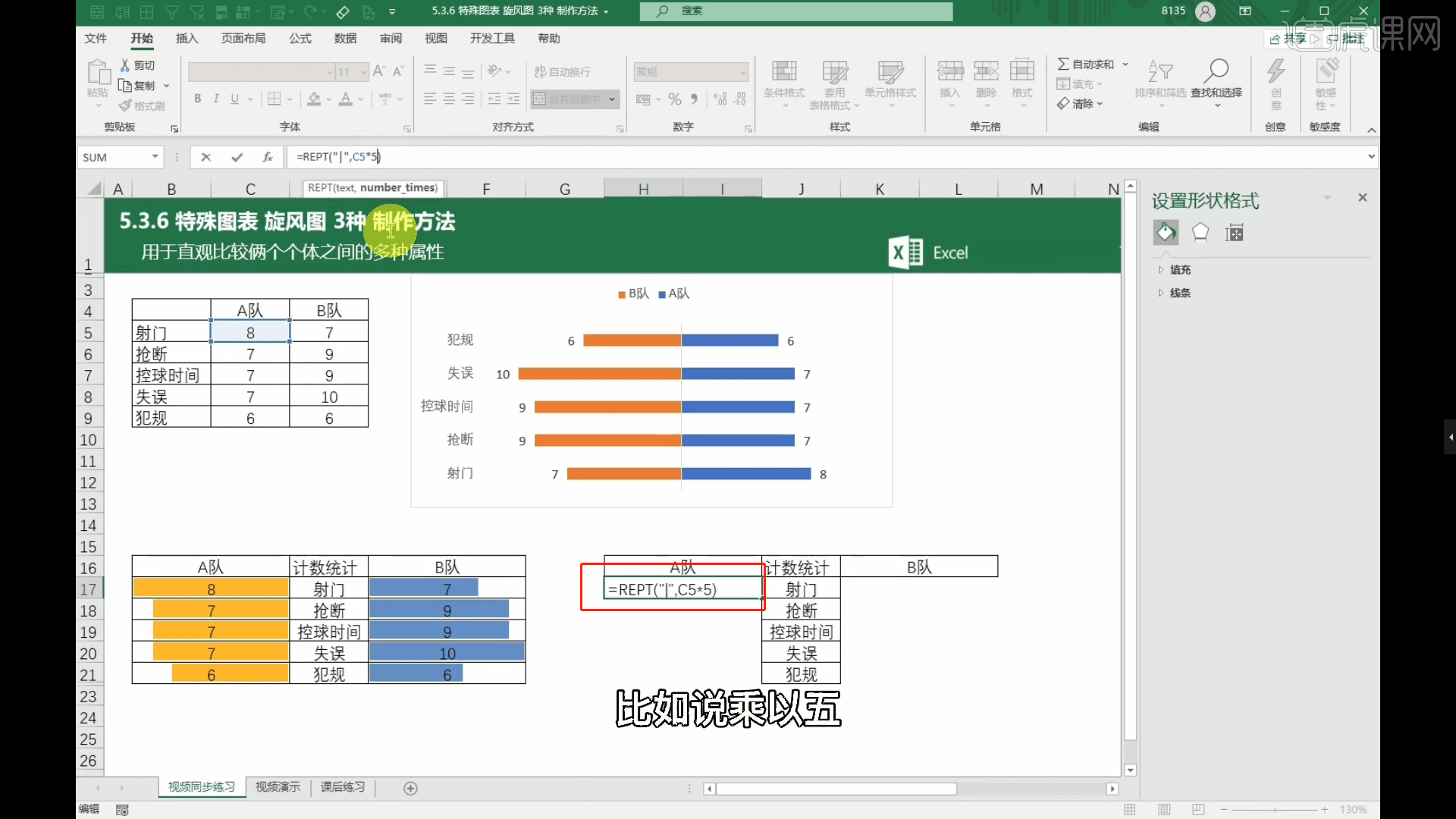Click the Ideas (创意) lightning icon
The width and height of the screenshot is (1456, 819).
point(1276,72)
